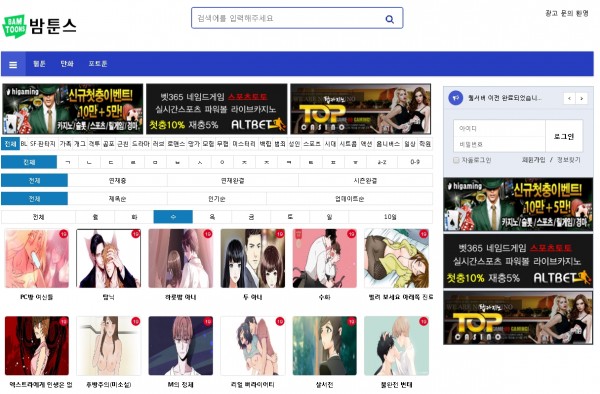The width and height of the screenshot is (600, 394).
Task: Filter by 옴니버스 genre
Action: click(x=388, y=144)
